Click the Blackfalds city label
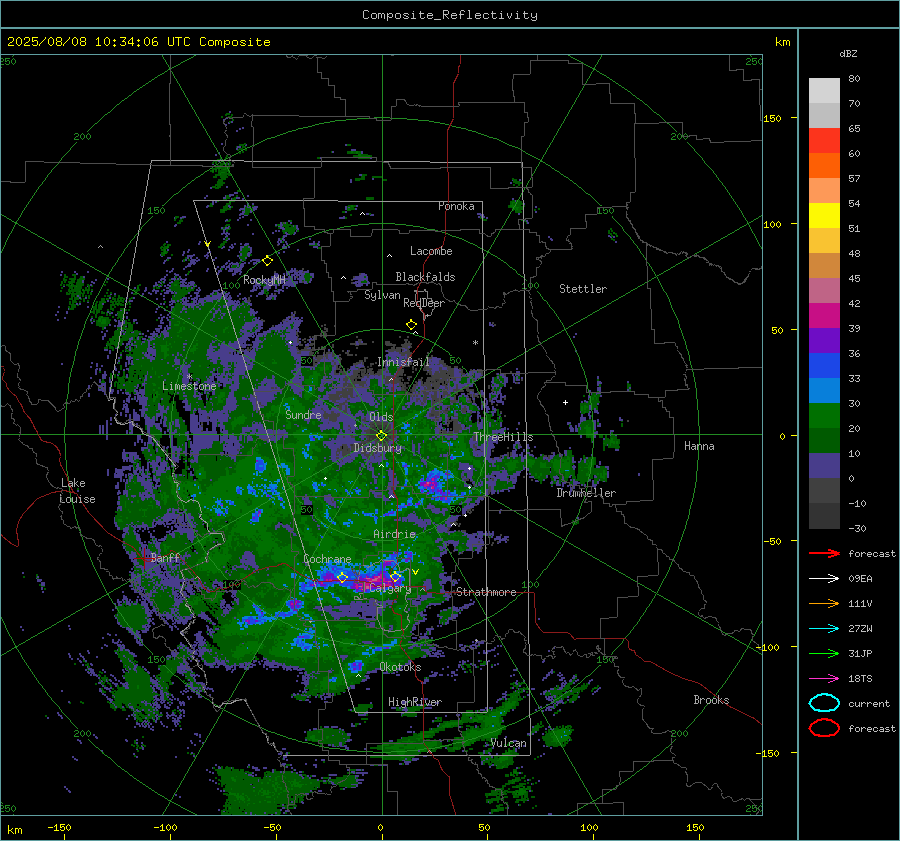 425,277
